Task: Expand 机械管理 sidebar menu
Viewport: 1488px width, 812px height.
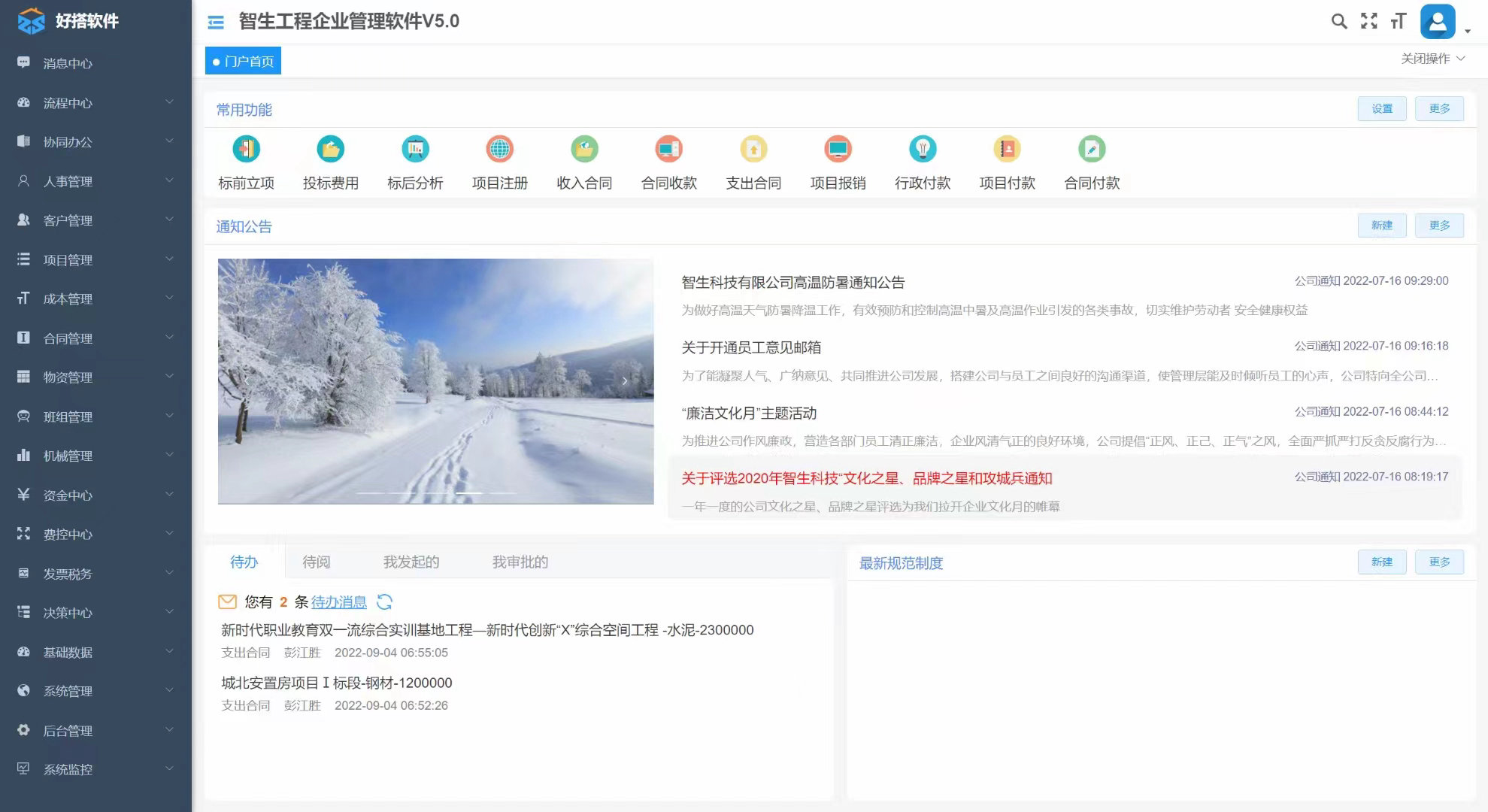Action: pyautogui.click(x=95, y=456)
